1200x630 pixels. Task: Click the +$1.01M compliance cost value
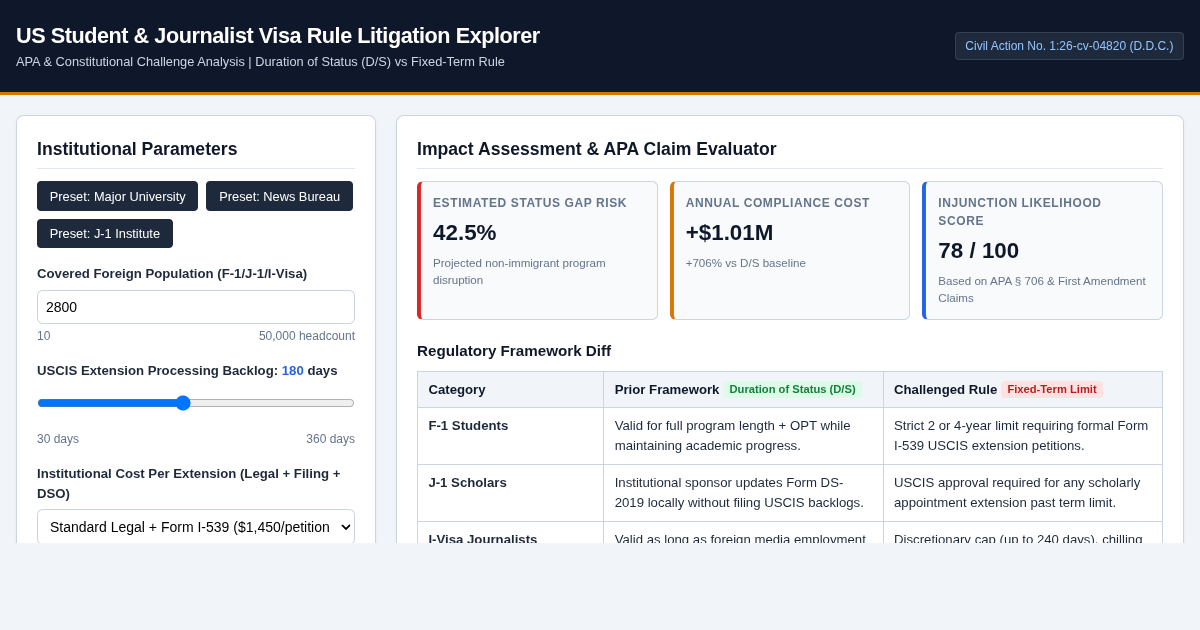click(729, 232)
